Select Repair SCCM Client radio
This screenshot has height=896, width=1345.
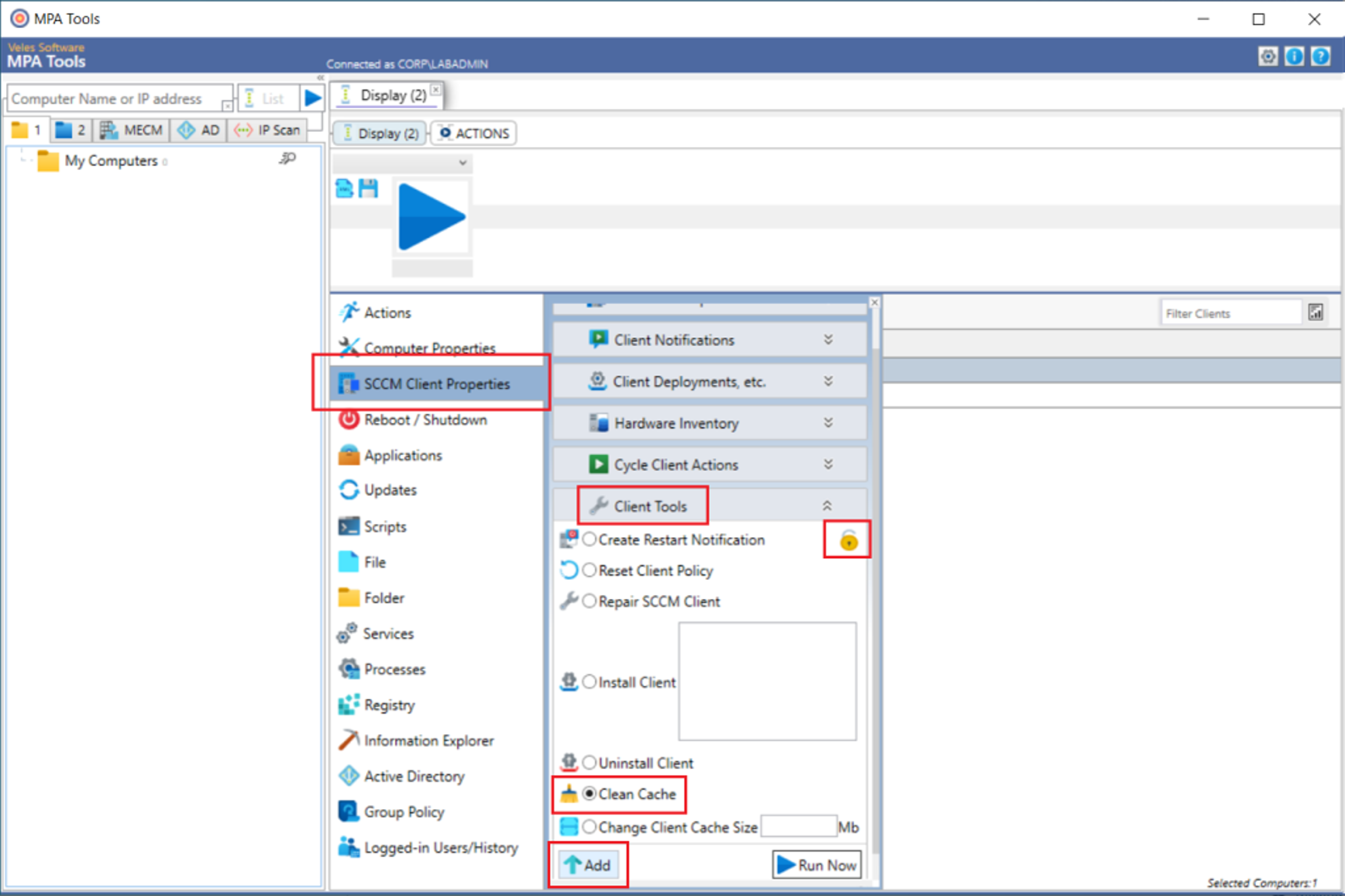pos(589,601)
